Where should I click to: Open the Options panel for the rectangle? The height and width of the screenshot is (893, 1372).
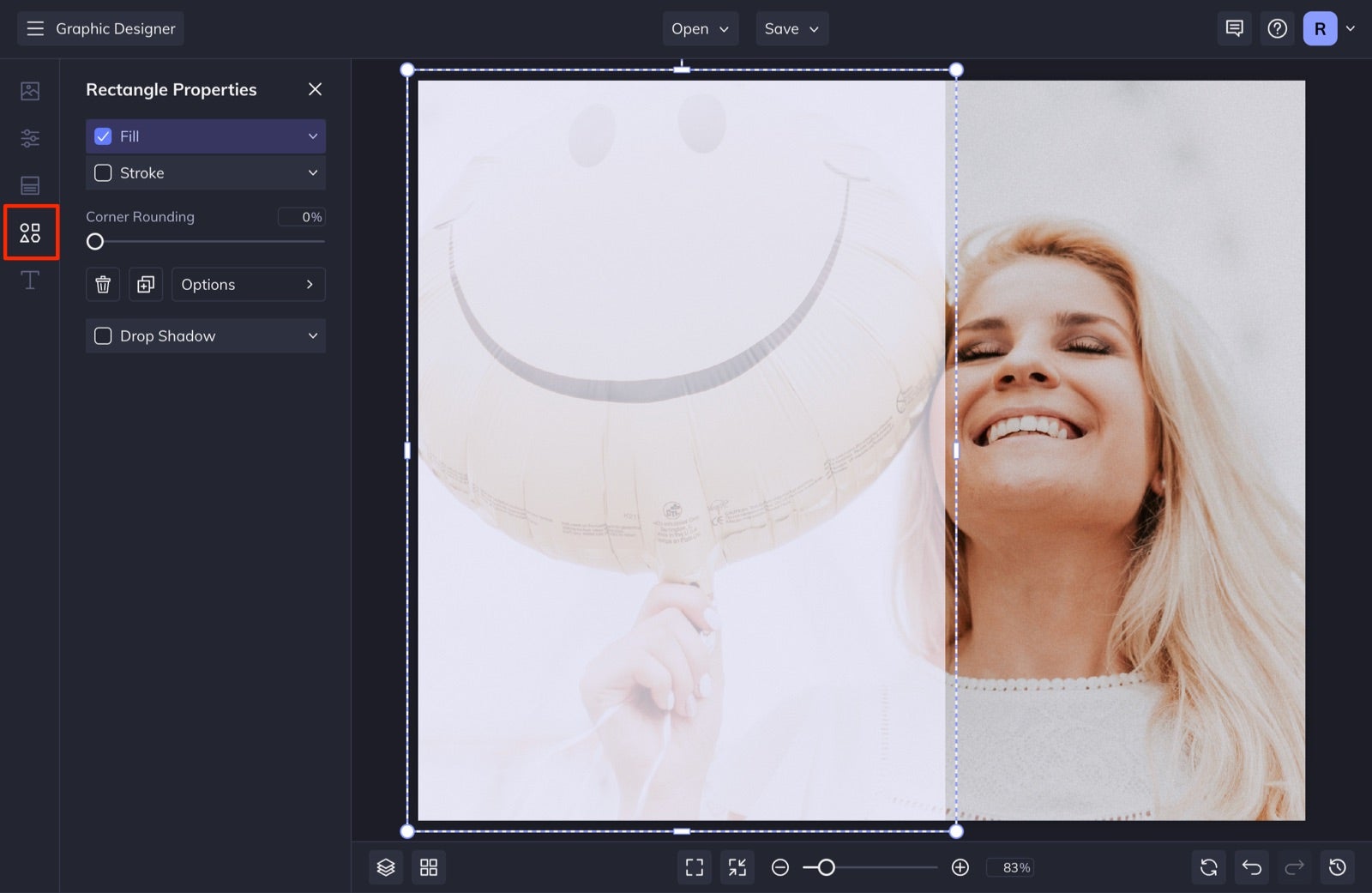248,284
